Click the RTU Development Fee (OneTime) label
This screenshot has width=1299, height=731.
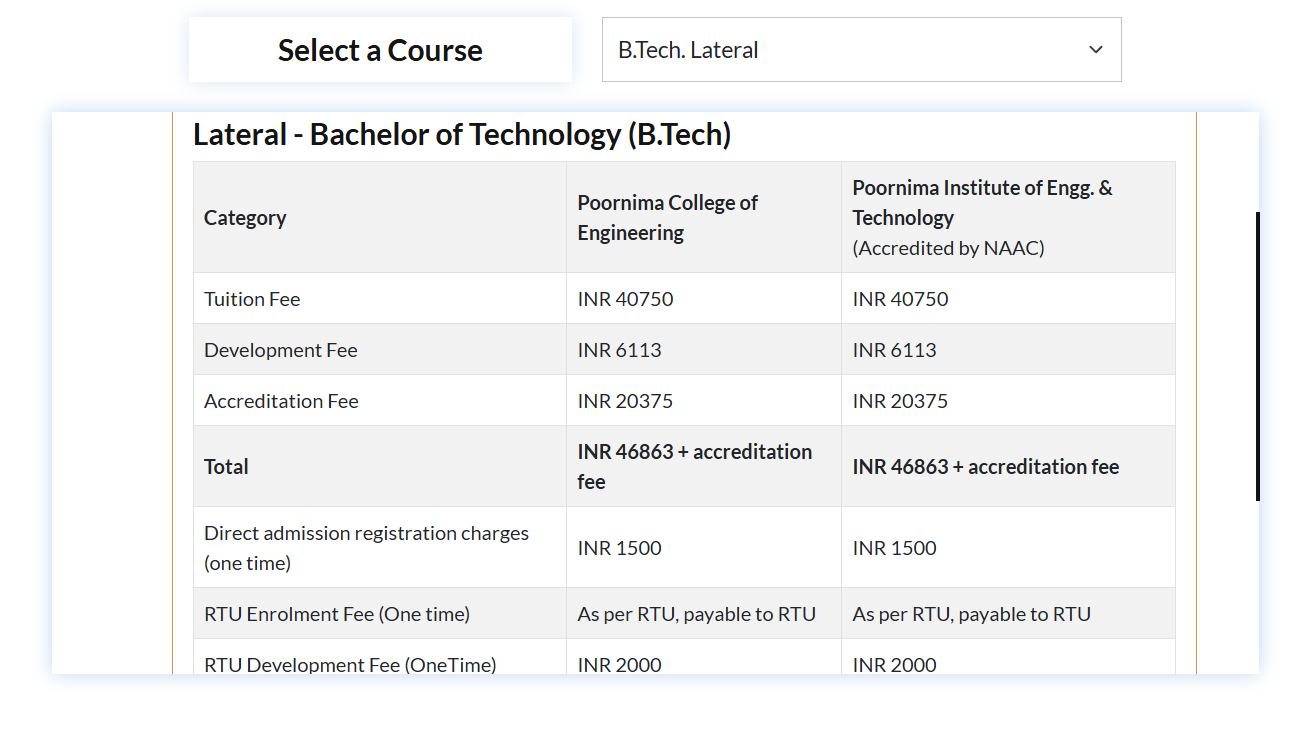click(x=350, y=664)
